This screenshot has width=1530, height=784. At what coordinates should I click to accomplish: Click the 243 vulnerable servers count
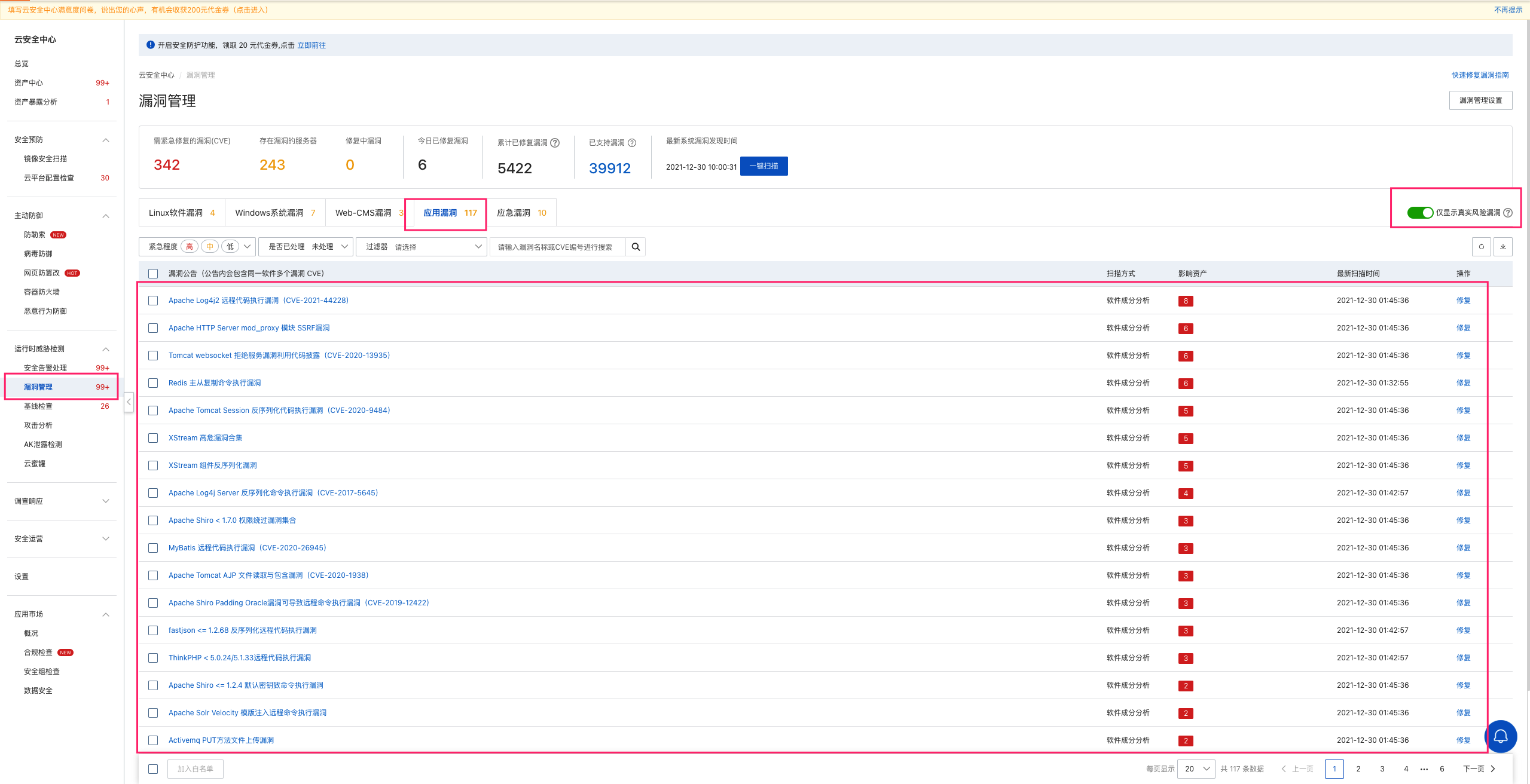pyautogui.click(x=272, y=165)
